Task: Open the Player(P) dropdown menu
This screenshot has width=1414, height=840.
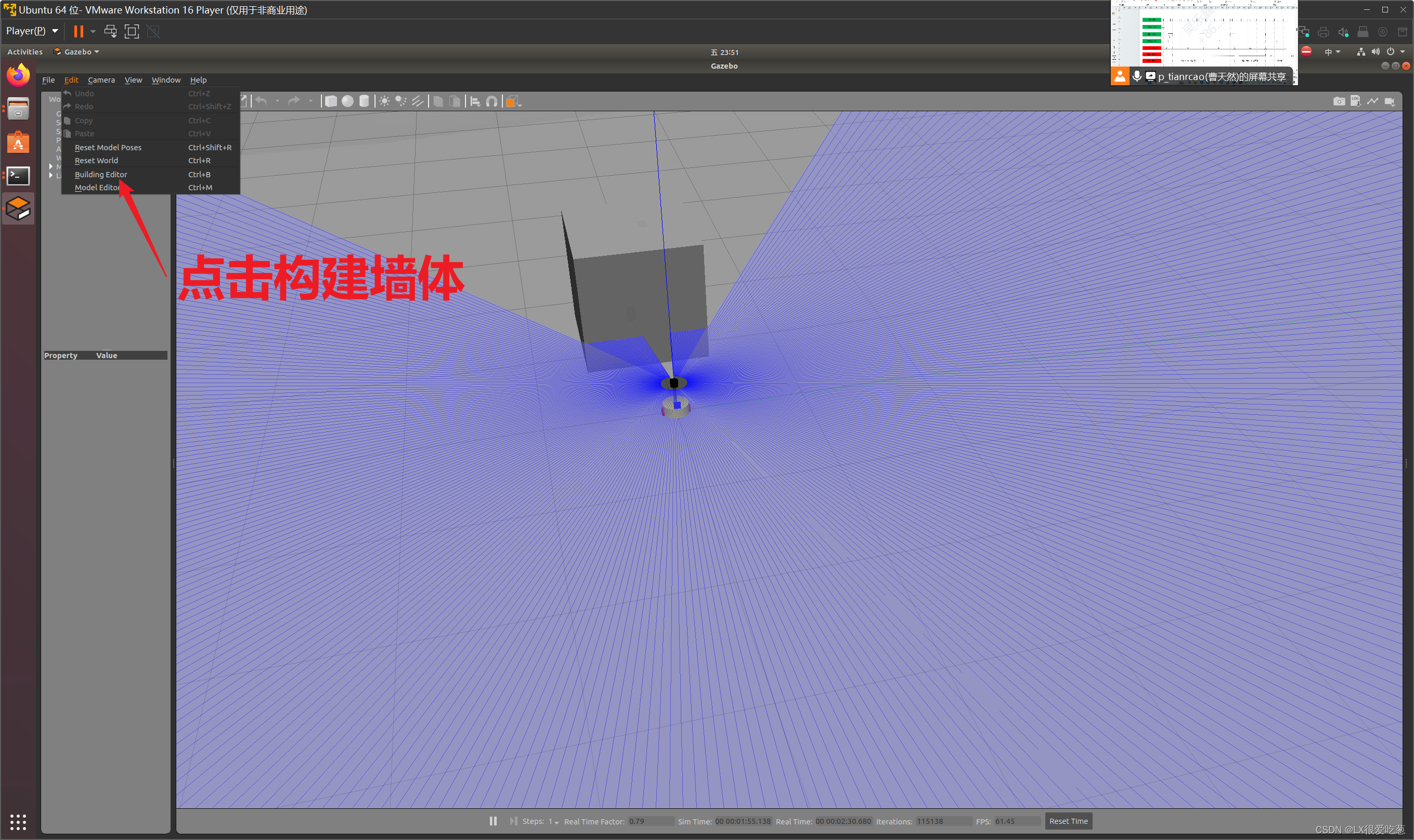Action: pyautogui.click(x=32, y=31)
